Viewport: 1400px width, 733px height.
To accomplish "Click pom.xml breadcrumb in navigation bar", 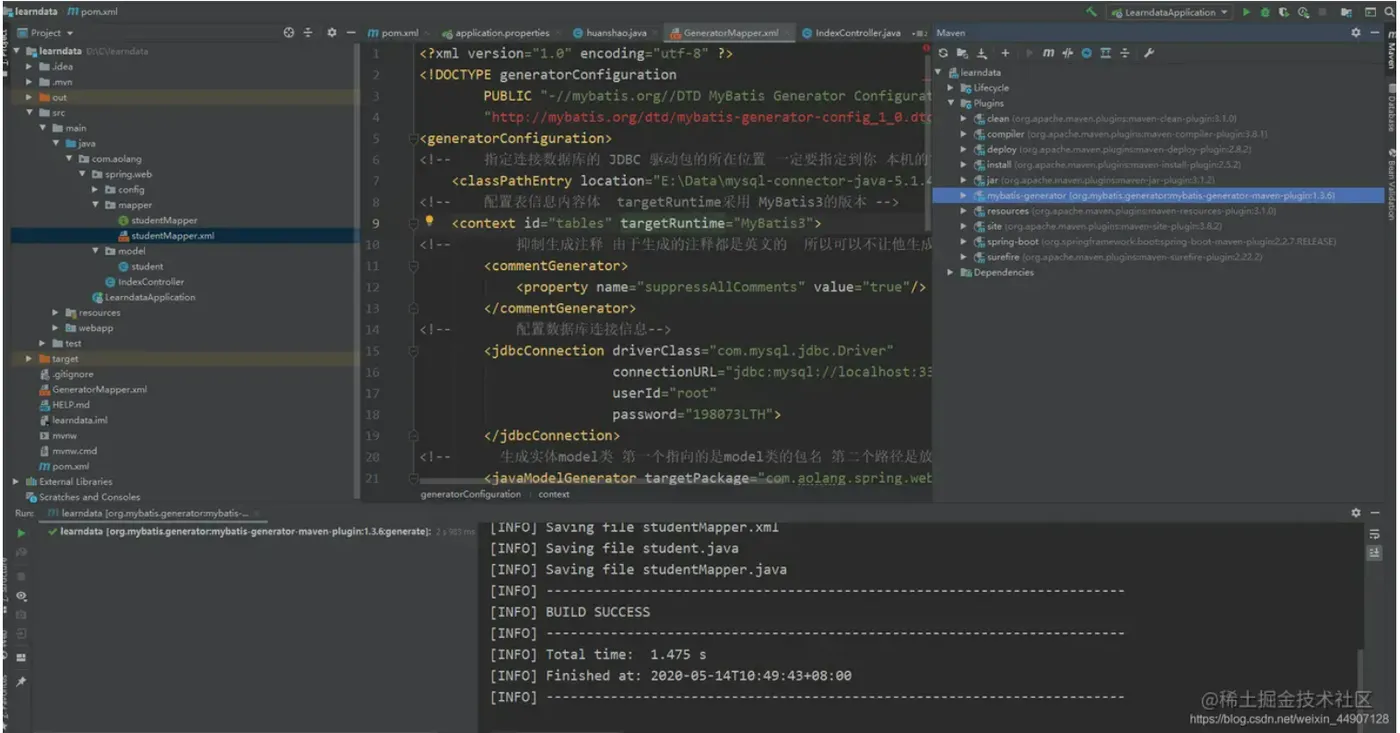I will [x=92, y=11].
